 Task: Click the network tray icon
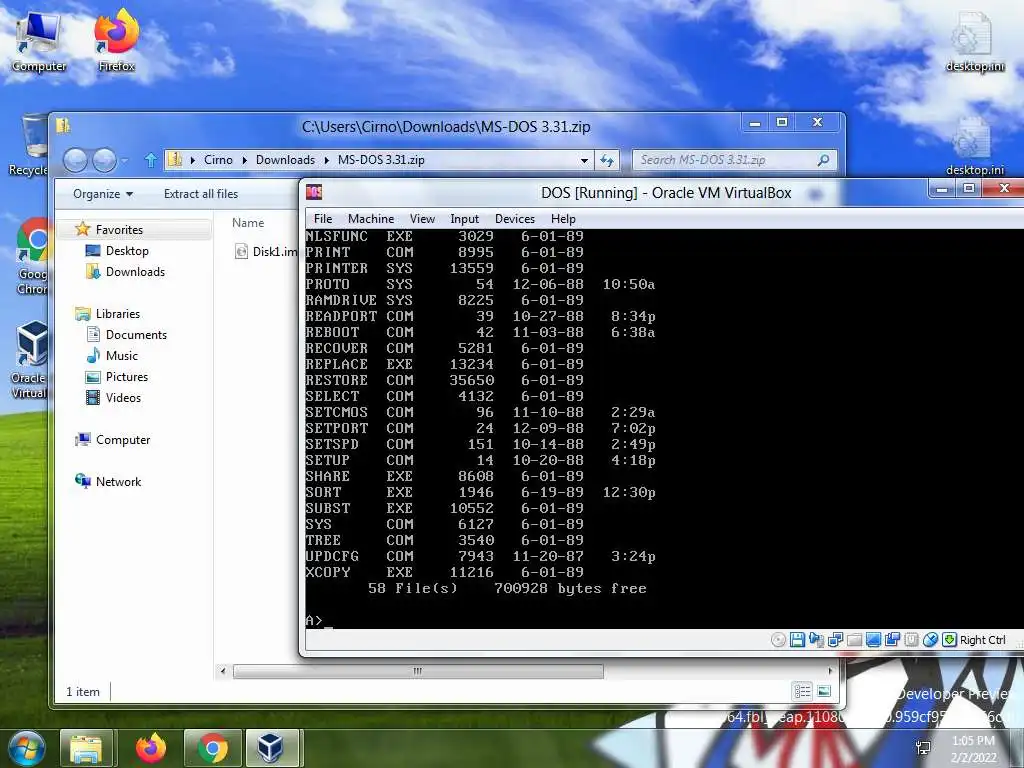click(x=923, y=748)
